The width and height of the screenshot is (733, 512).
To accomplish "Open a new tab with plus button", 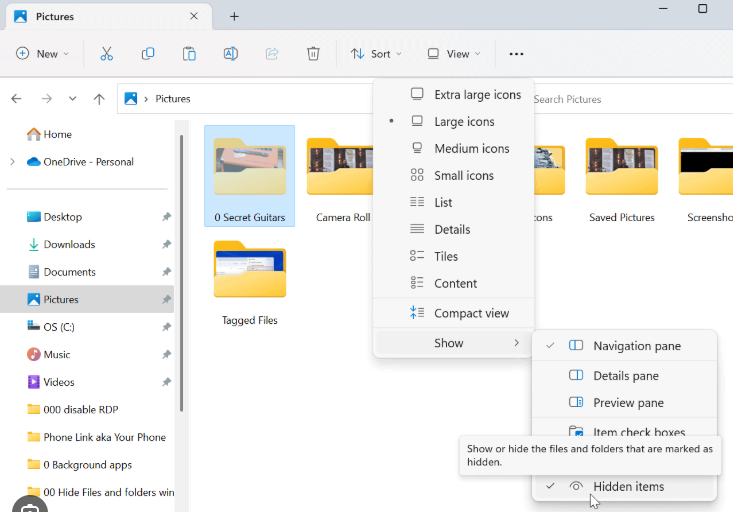I will pos(234,16).
